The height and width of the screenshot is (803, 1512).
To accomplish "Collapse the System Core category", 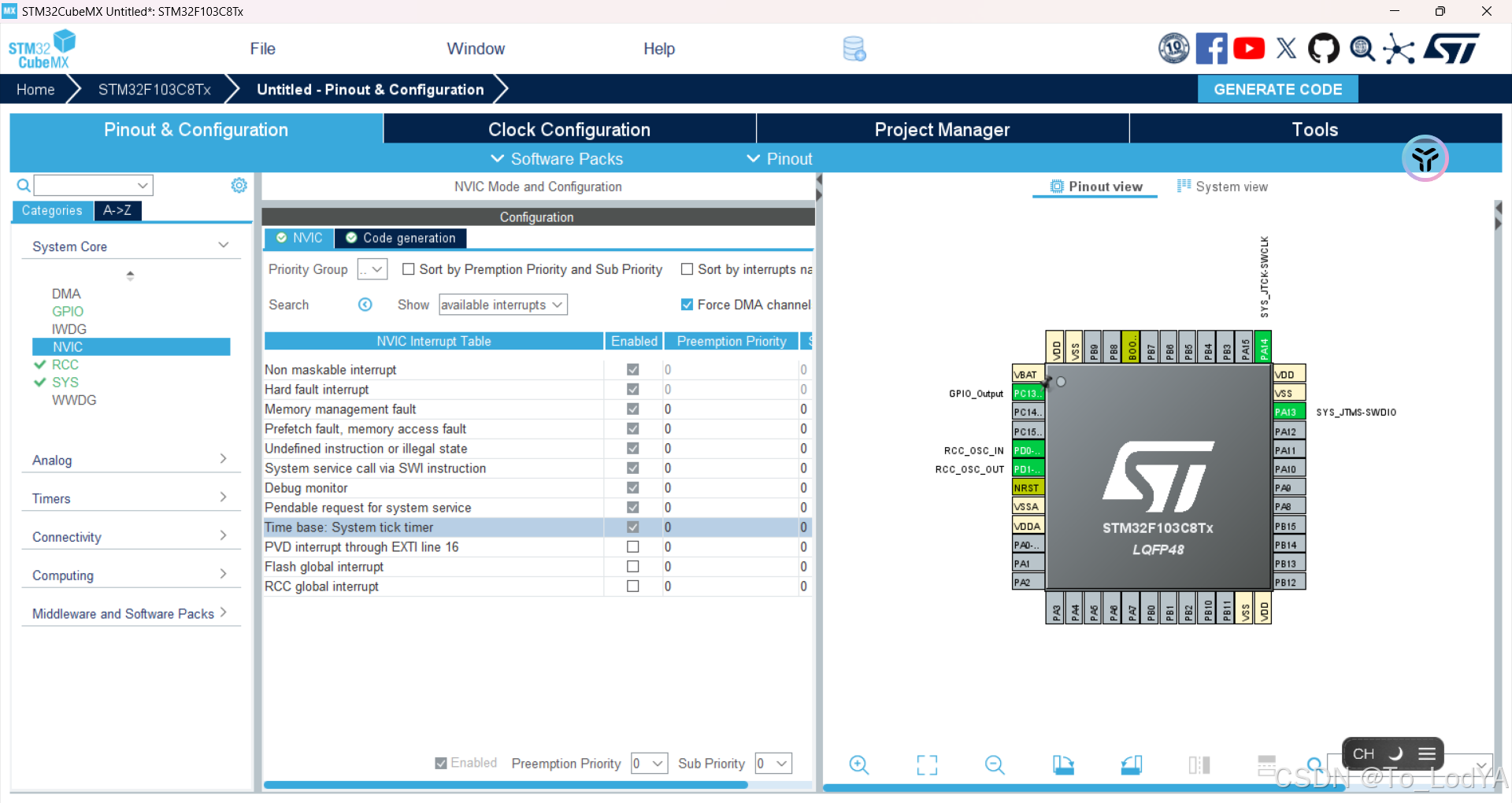I will point(130,246).
